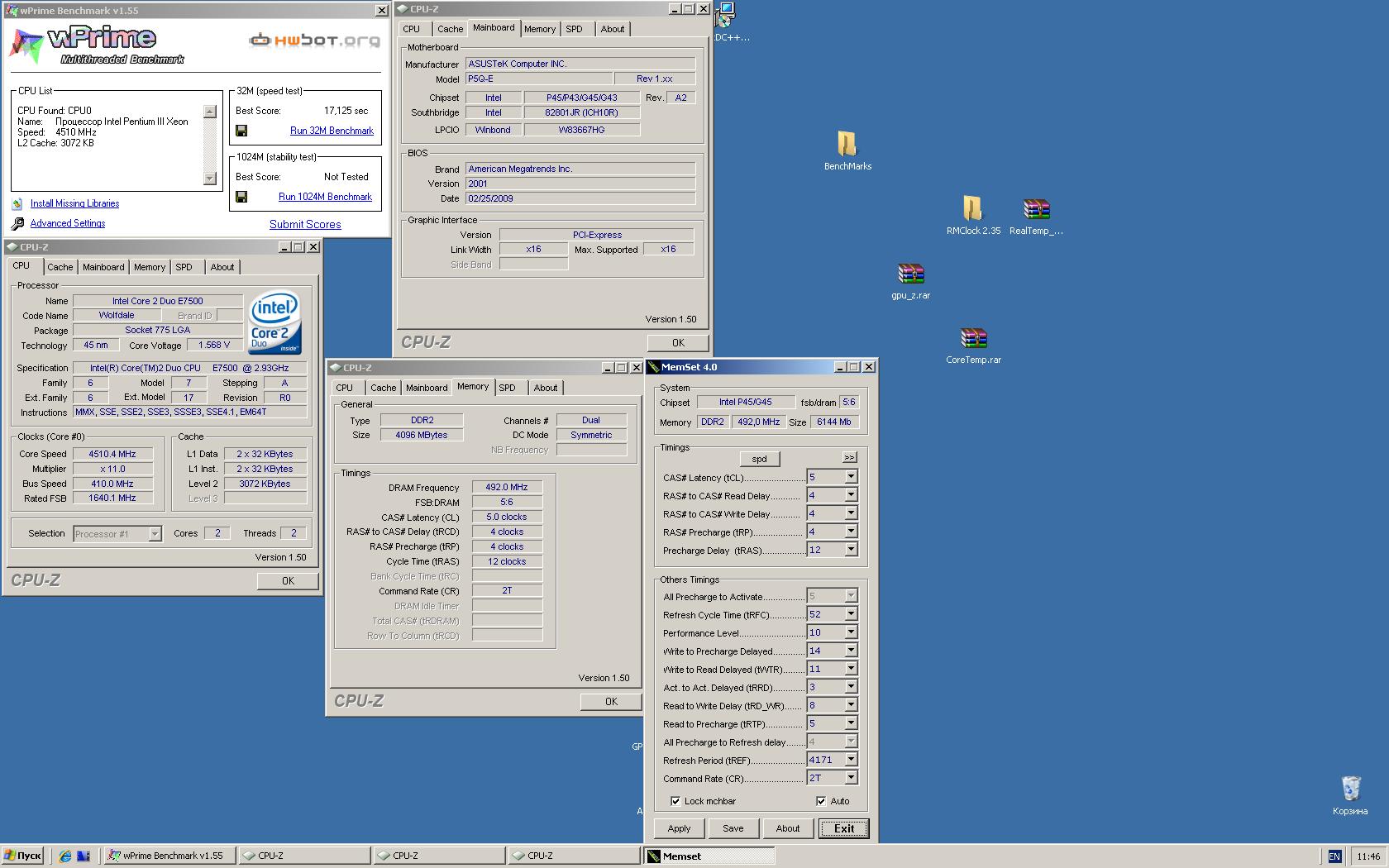Viewport: 1389px width, 868px height.
Task: Open Write to Read Delayed (tWTR) dropdown
Action: tap(851, 669)
